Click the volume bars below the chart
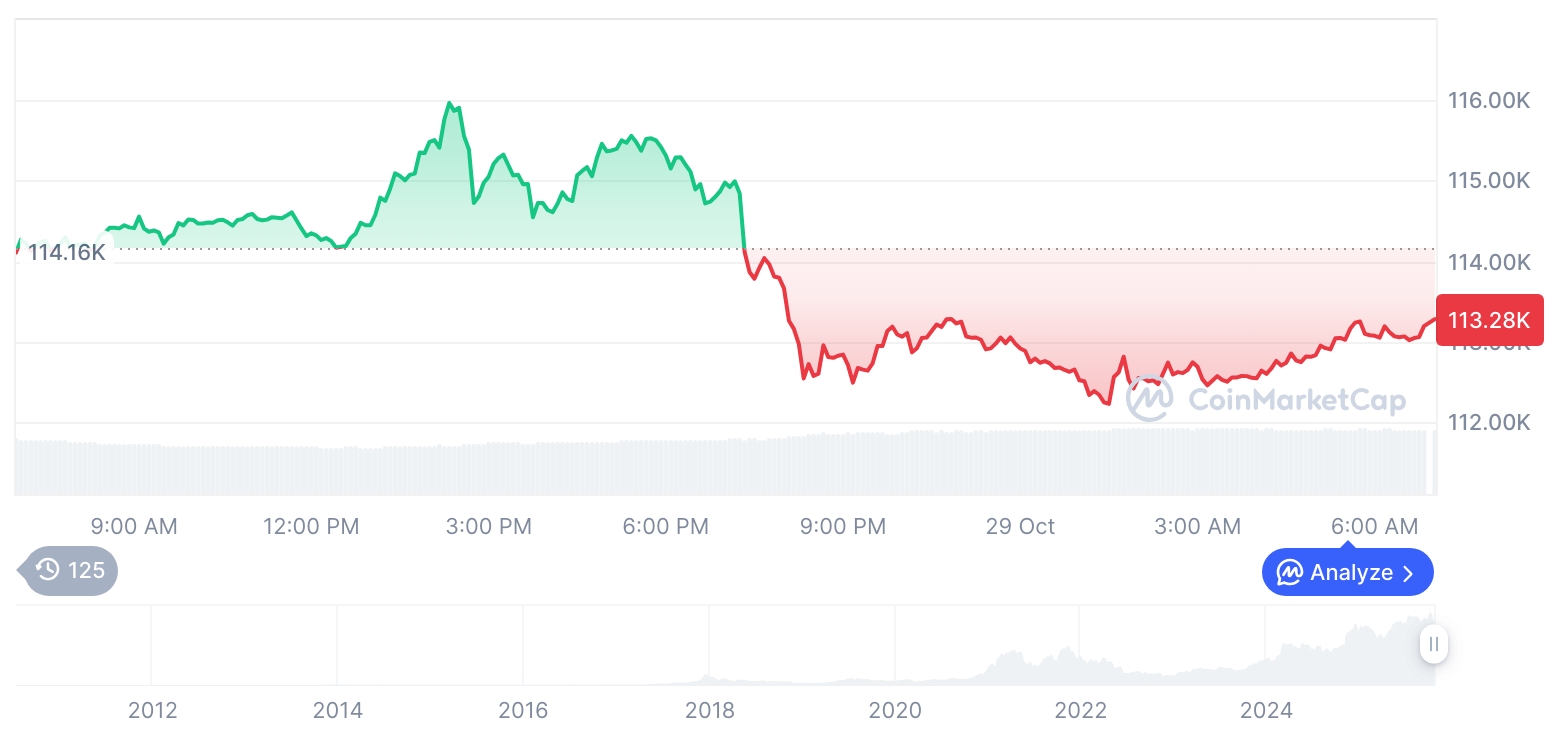 (700, 463)
